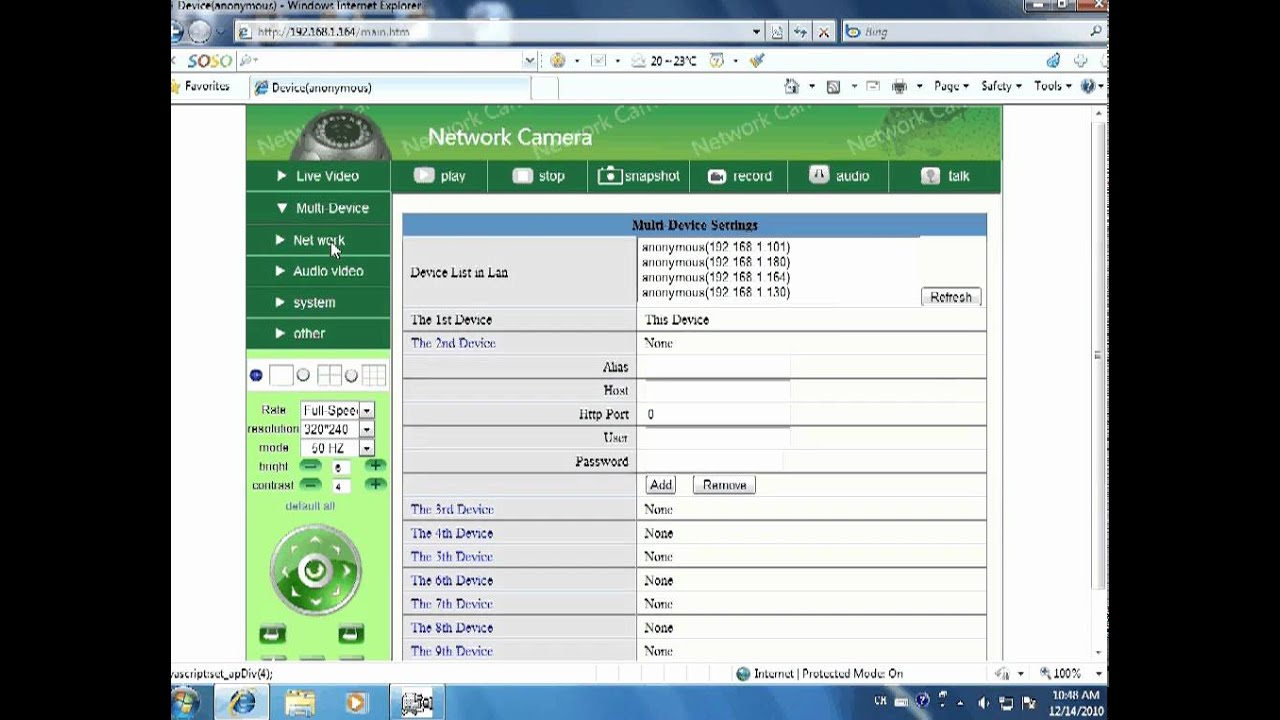
Task: Refresh page via address bar refresh icon
Action: coord(800,32)
